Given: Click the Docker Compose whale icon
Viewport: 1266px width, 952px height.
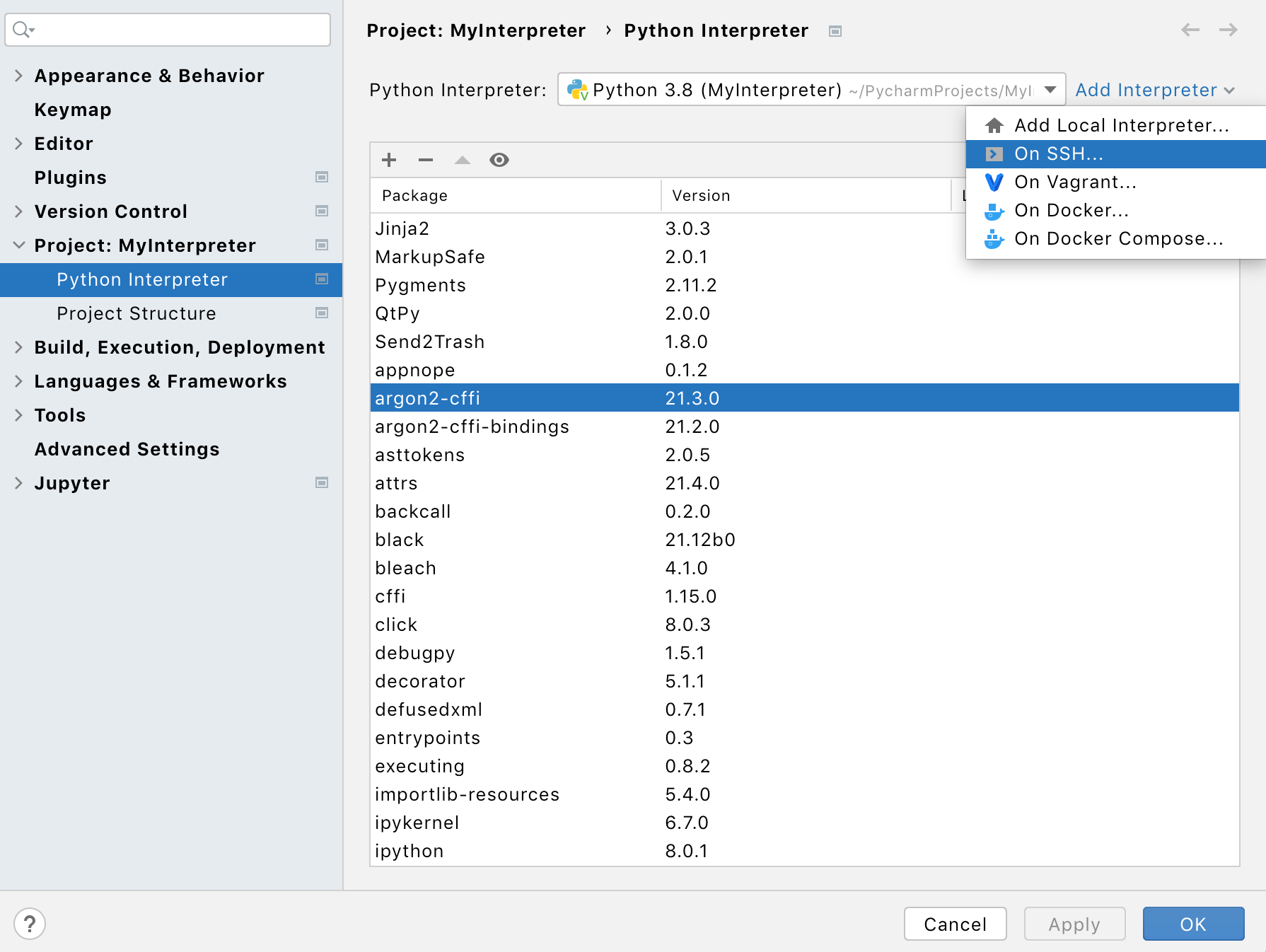Looking at the screenshot, I should click(994, 239).
